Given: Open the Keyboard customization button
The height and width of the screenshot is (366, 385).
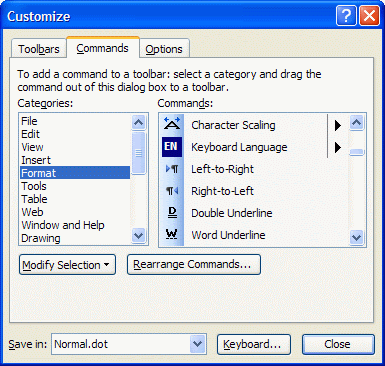Looking at the screenshot, I should point(254,344).
